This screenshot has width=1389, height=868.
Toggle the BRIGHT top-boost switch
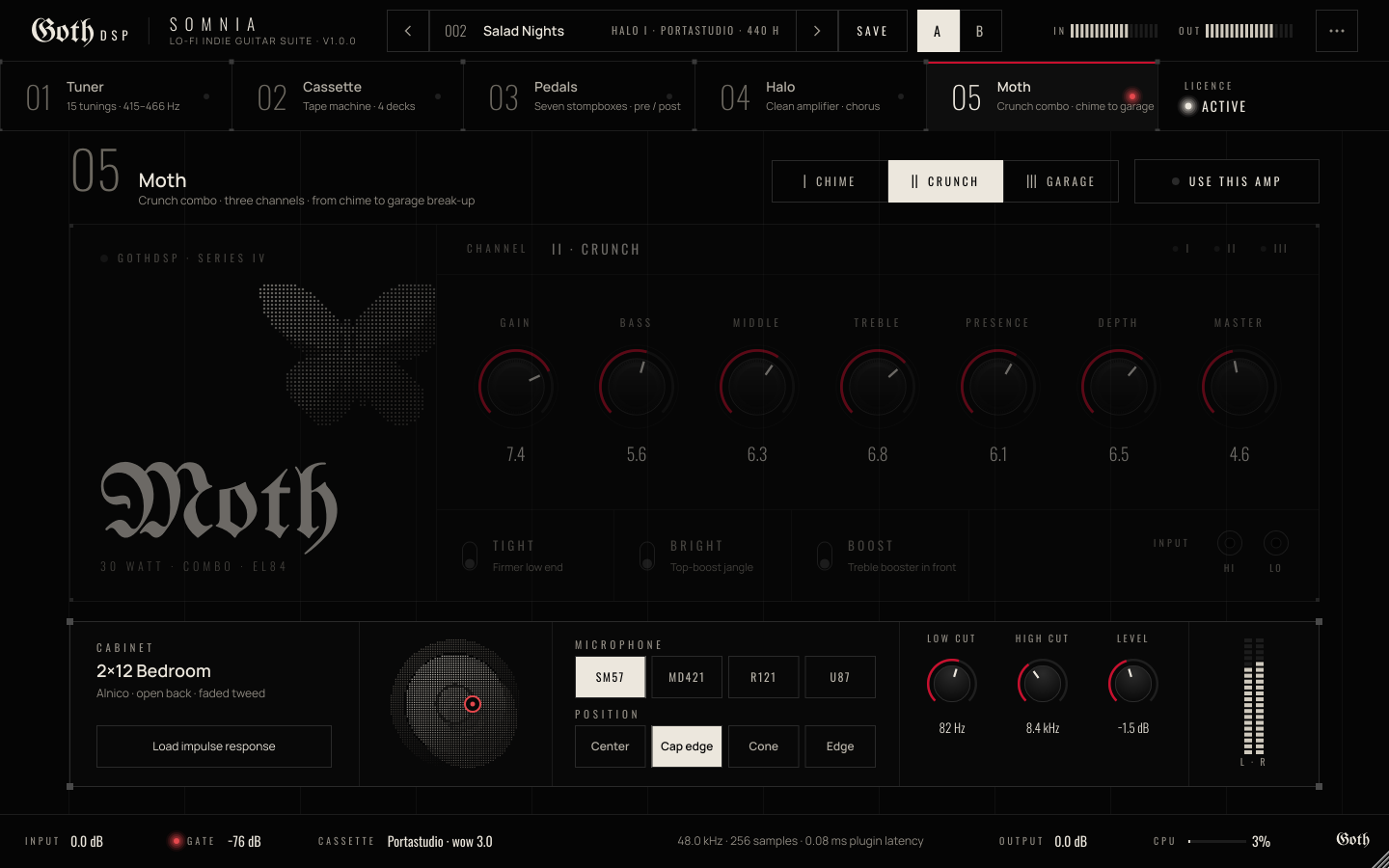click(647, 556)
